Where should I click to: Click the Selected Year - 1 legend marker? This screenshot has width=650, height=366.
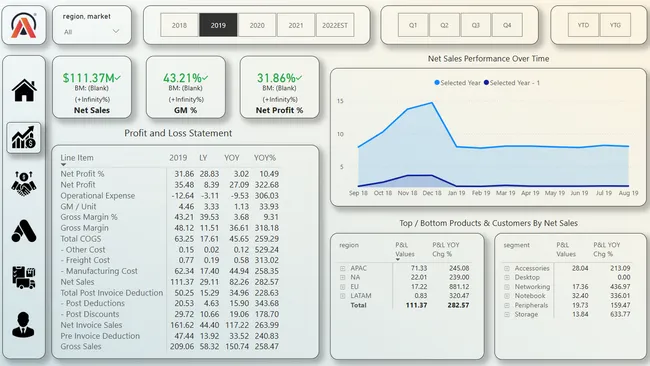(486, 83)
